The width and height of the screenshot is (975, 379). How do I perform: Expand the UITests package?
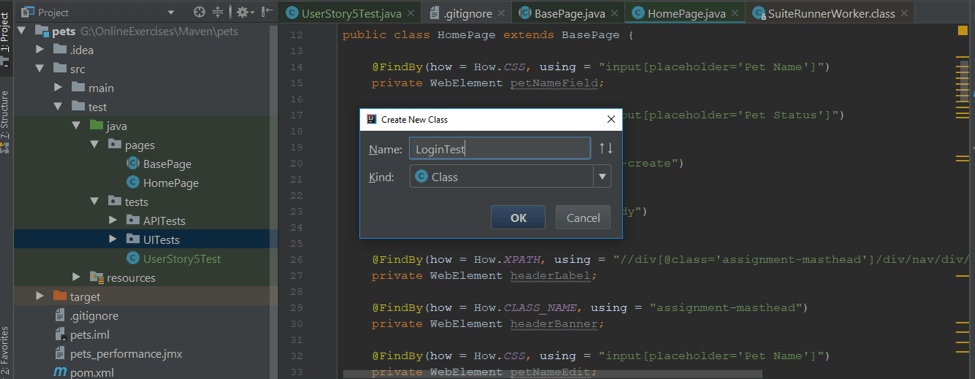(x=113, y=239)
